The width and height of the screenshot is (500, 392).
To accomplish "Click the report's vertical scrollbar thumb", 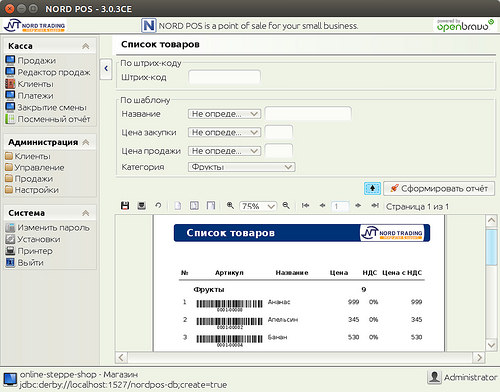I will pyautogui.click(x=491, y=247).
